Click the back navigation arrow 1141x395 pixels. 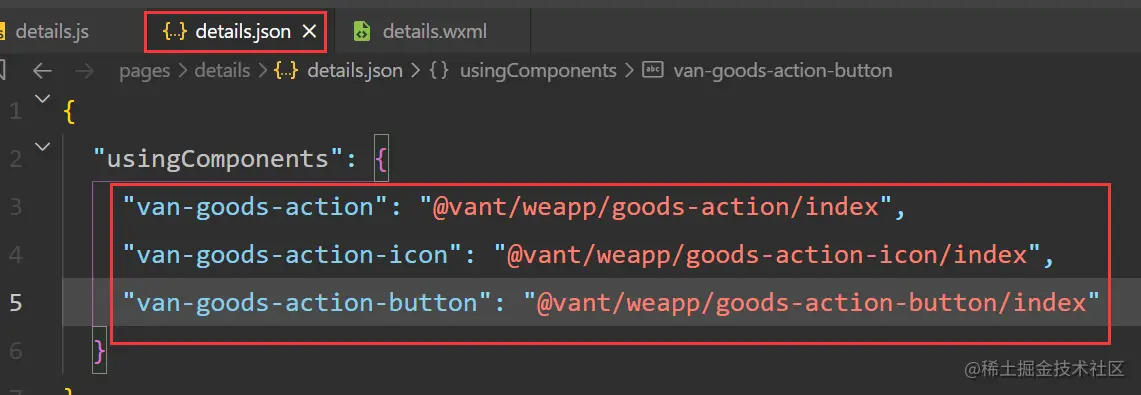point(42,71)
